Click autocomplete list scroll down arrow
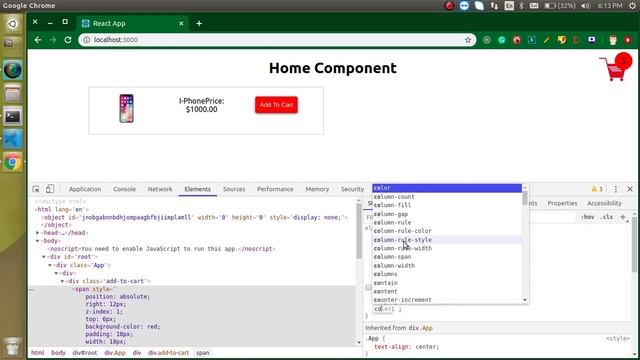The height and width of the screenshot is (360, 640). [x=525, y=300]
